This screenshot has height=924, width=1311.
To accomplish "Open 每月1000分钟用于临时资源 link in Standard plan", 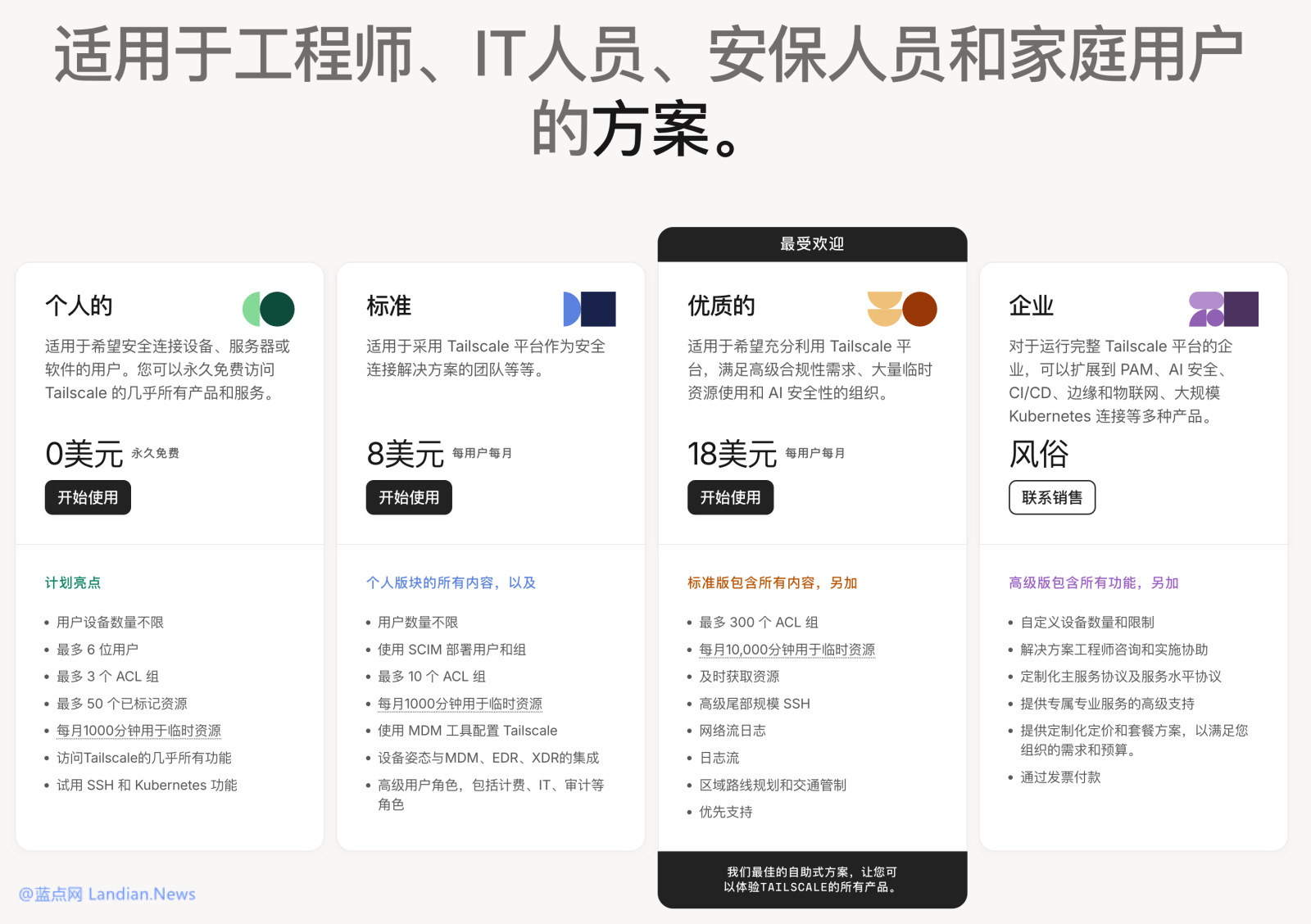I will click(x=460, y=704).
